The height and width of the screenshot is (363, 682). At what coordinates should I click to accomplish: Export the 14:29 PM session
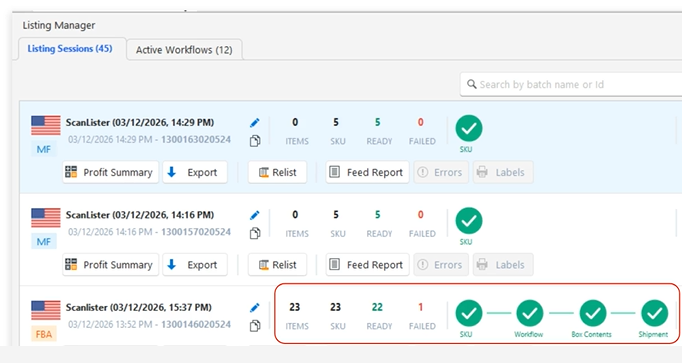(x=195, y=172)
